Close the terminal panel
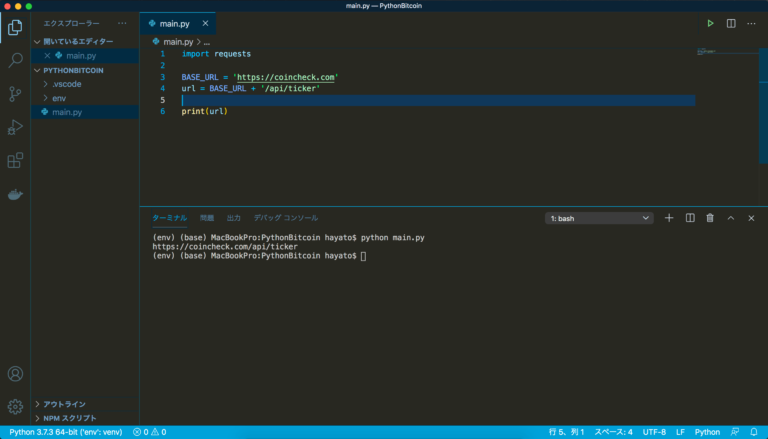The image size is (768, 439). (x=751, y=218)
